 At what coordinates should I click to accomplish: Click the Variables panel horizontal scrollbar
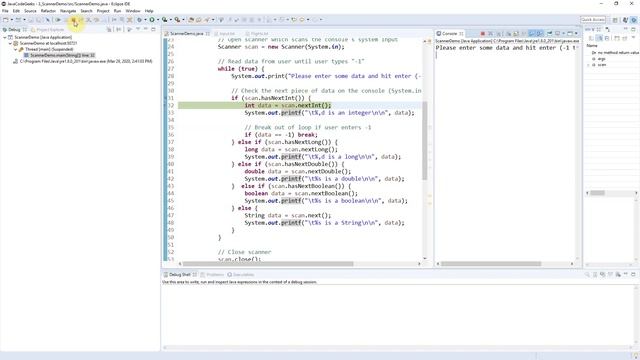598,193
